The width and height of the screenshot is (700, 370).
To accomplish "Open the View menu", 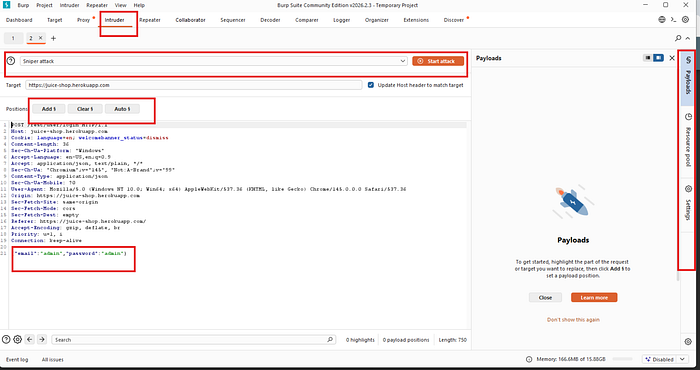I will pos(121,5).
